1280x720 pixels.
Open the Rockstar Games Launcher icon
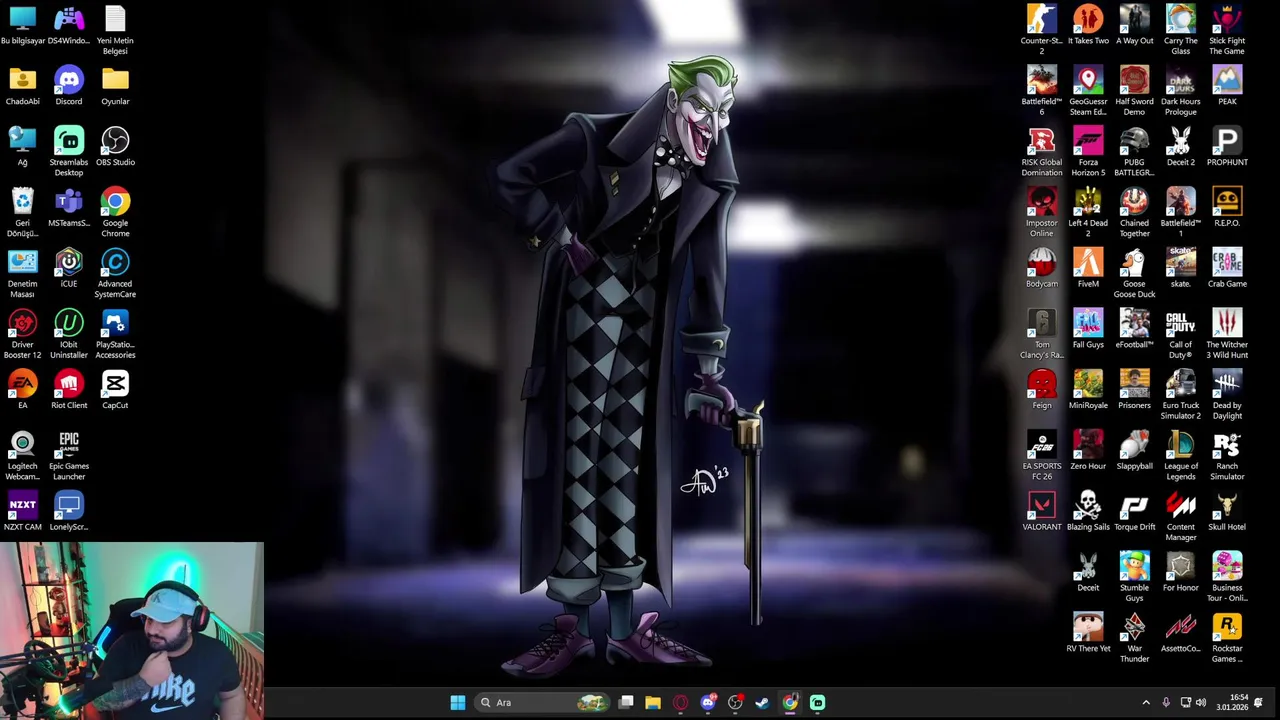click(x=1227, y=639)
